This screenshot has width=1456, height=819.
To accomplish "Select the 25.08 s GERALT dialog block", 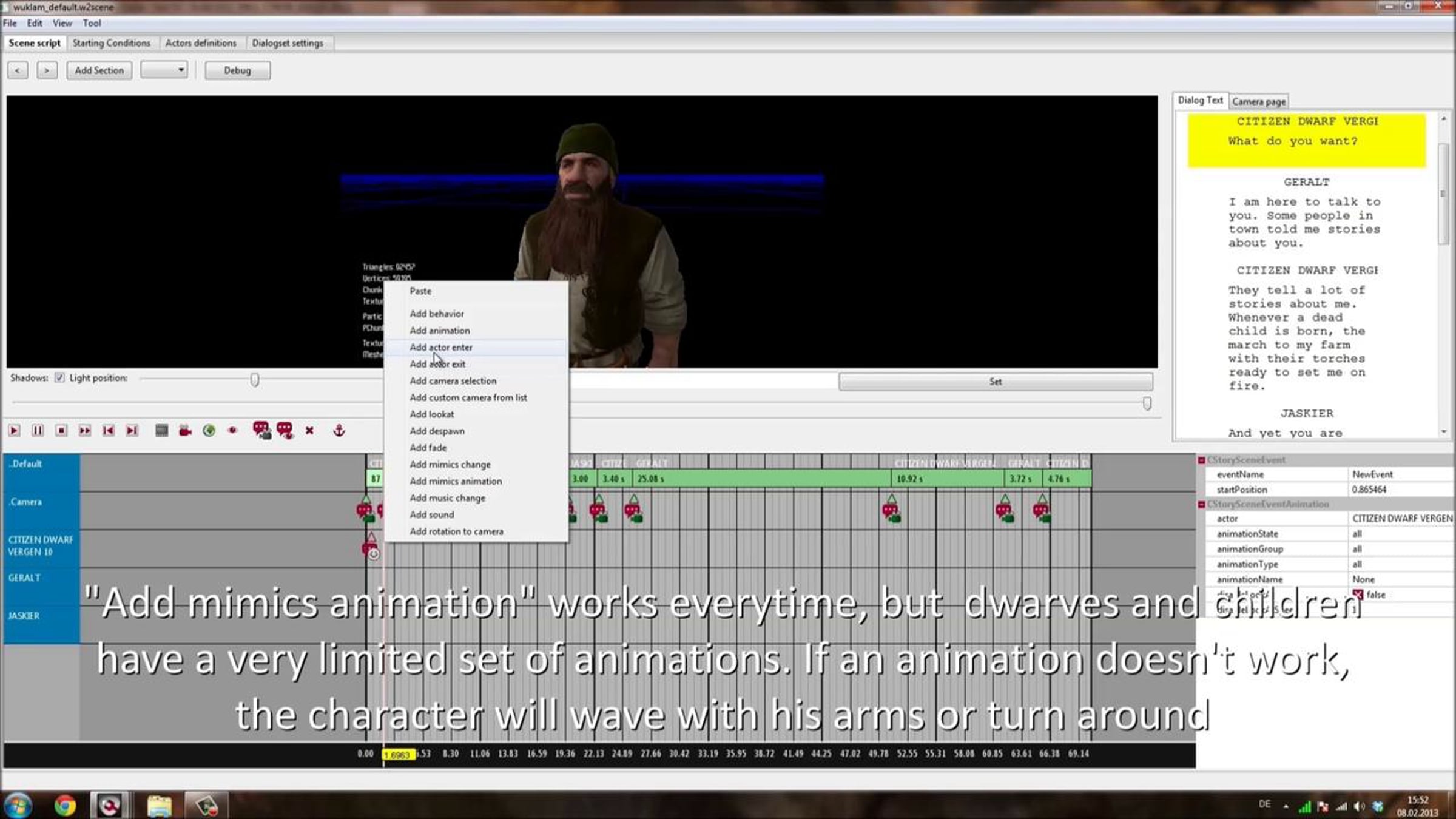I will [x=761, y=479].
